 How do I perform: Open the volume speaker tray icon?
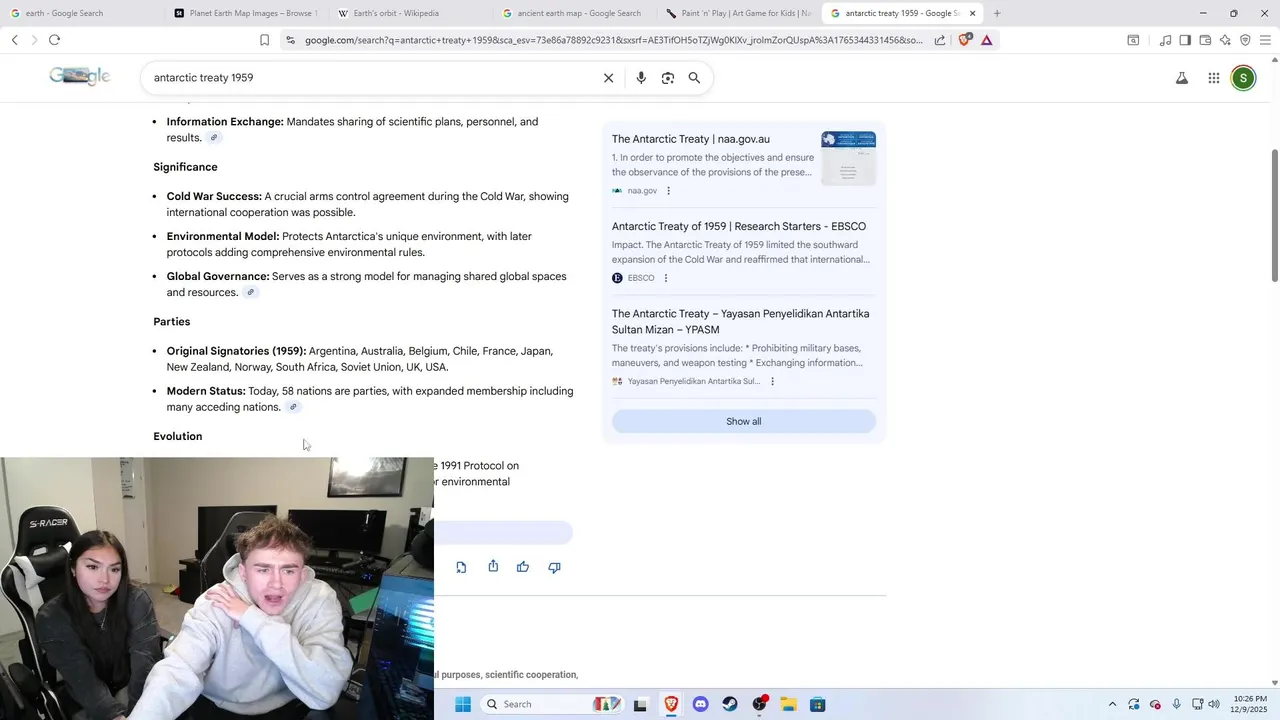coord(1214,704)
